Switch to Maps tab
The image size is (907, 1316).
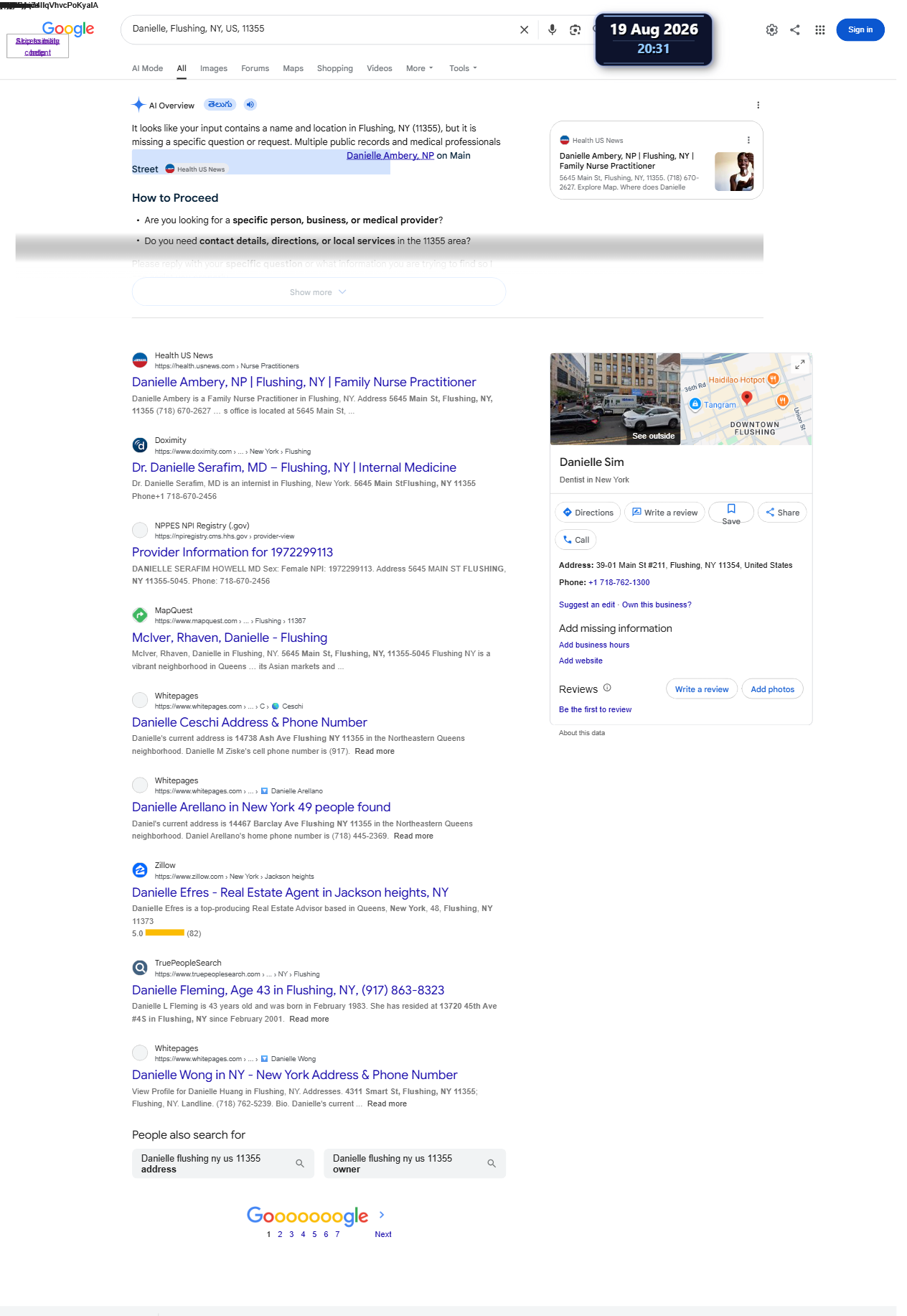point(293,68)
